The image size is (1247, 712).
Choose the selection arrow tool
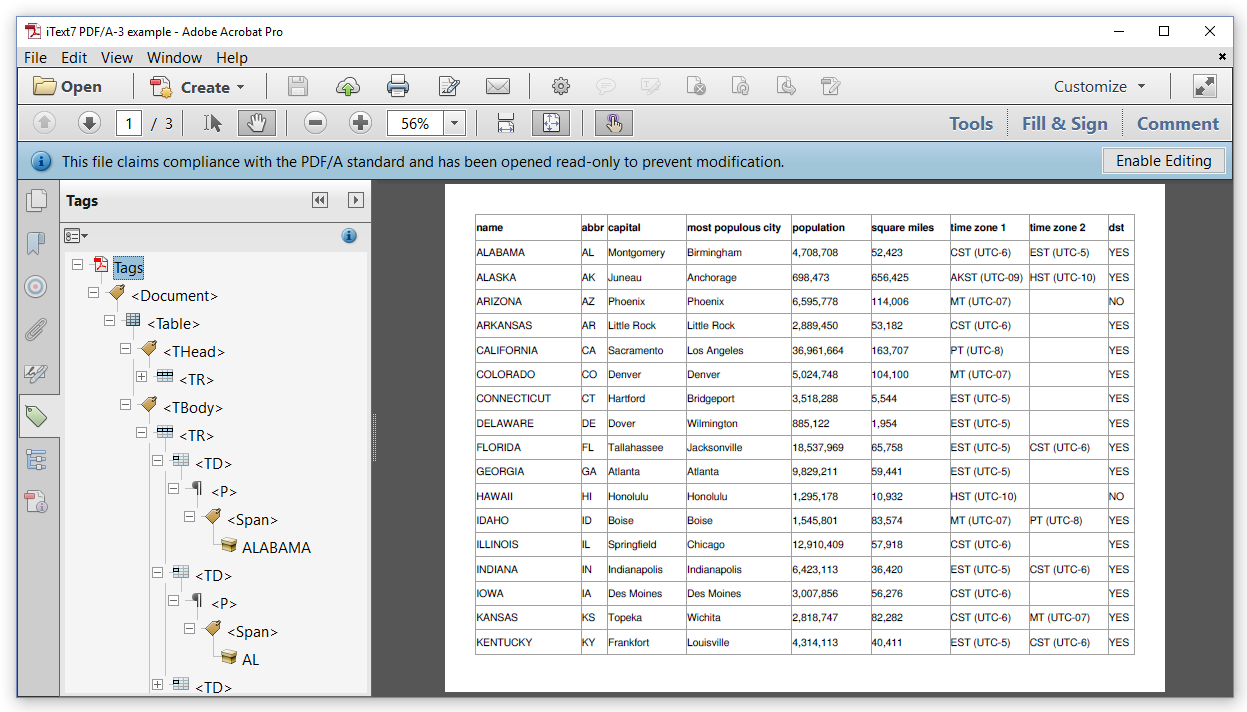[212, 123]
